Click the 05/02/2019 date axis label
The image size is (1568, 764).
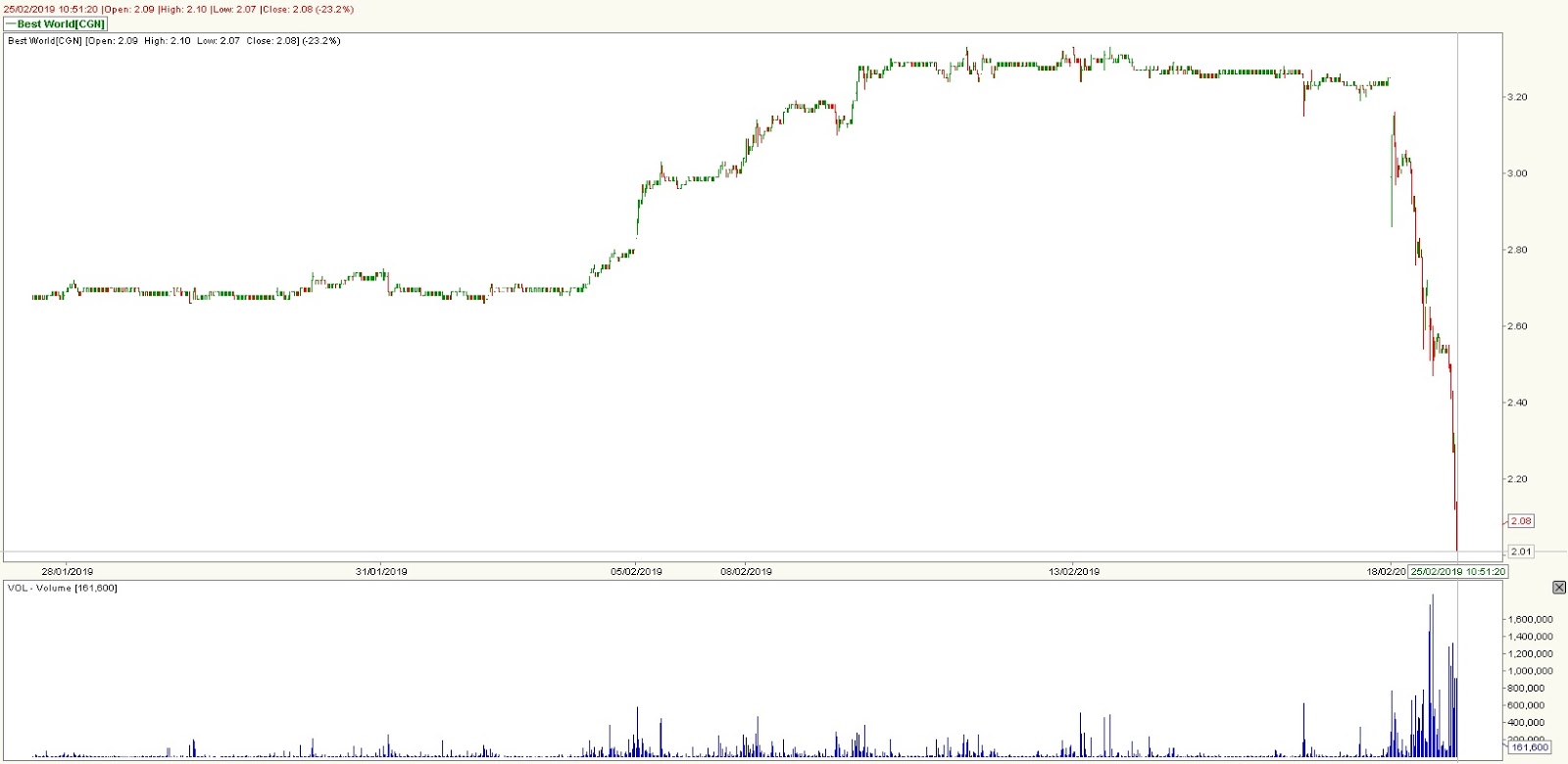pyautogui.click(x=637, y=571)
